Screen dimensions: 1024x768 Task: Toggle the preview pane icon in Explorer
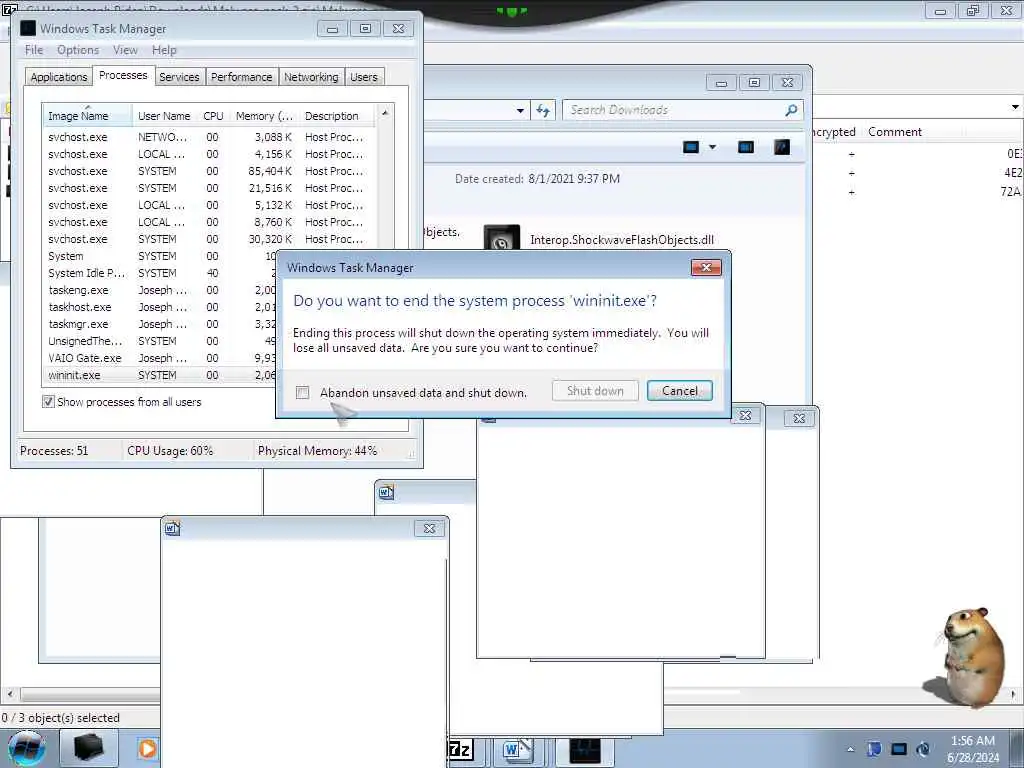tap(746, 147)
